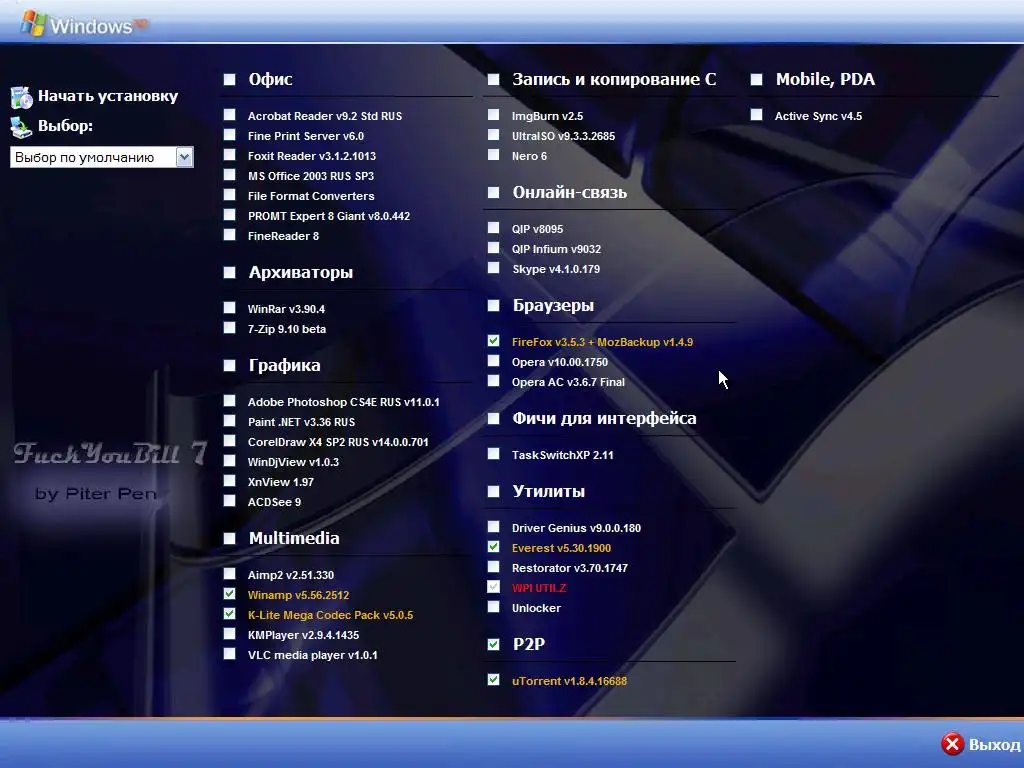Enable TaskSwitchXP 2.11 checkbox
Image resolution: width=1024 pixels, height=768 pixels.
click(x=494, y=454)
